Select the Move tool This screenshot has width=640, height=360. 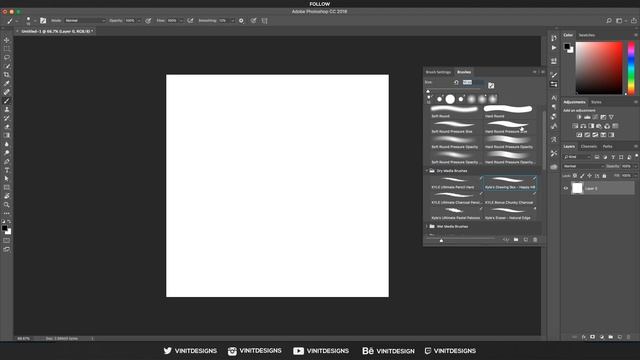[x=7, y=40]
